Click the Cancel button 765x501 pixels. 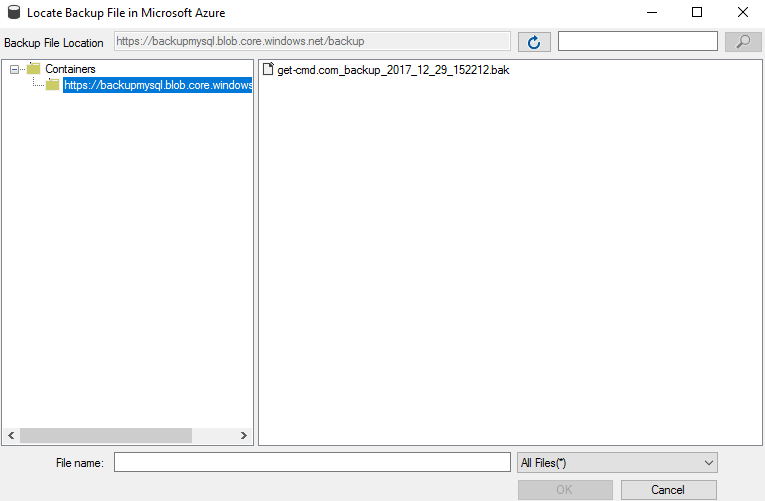coord(668,490)
